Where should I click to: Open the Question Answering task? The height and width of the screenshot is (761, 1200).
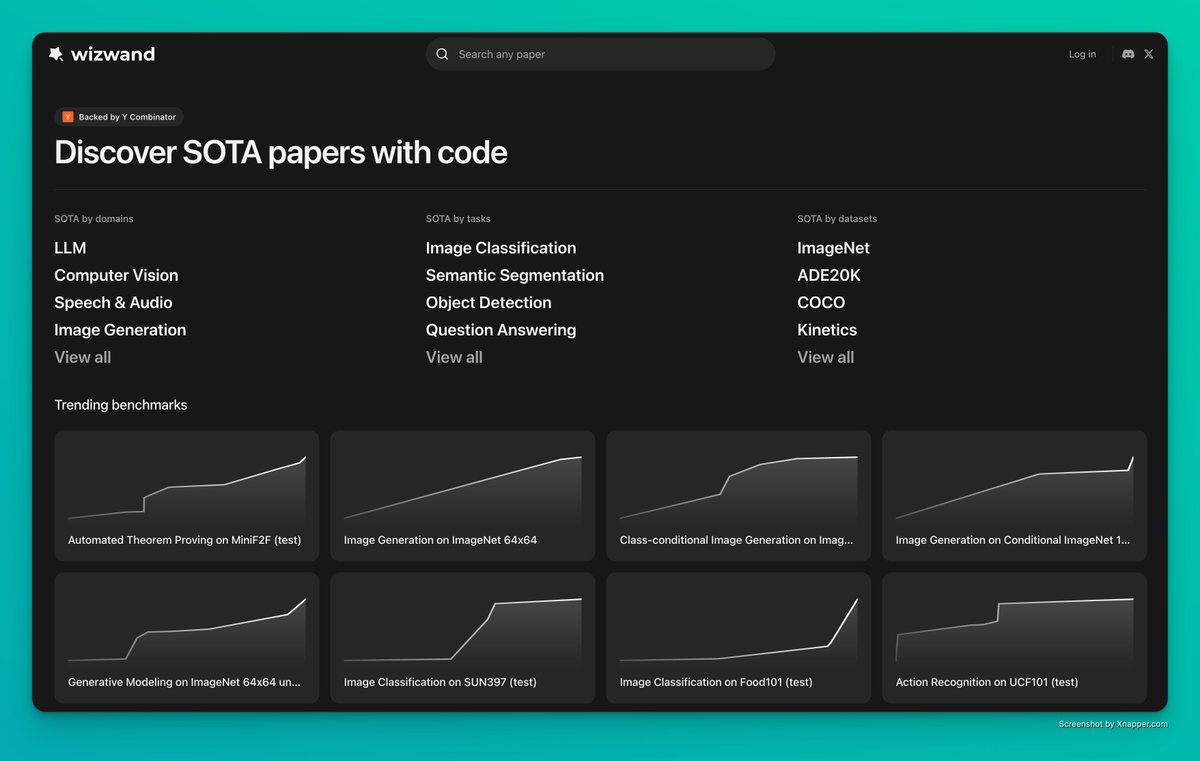(501, 330)
